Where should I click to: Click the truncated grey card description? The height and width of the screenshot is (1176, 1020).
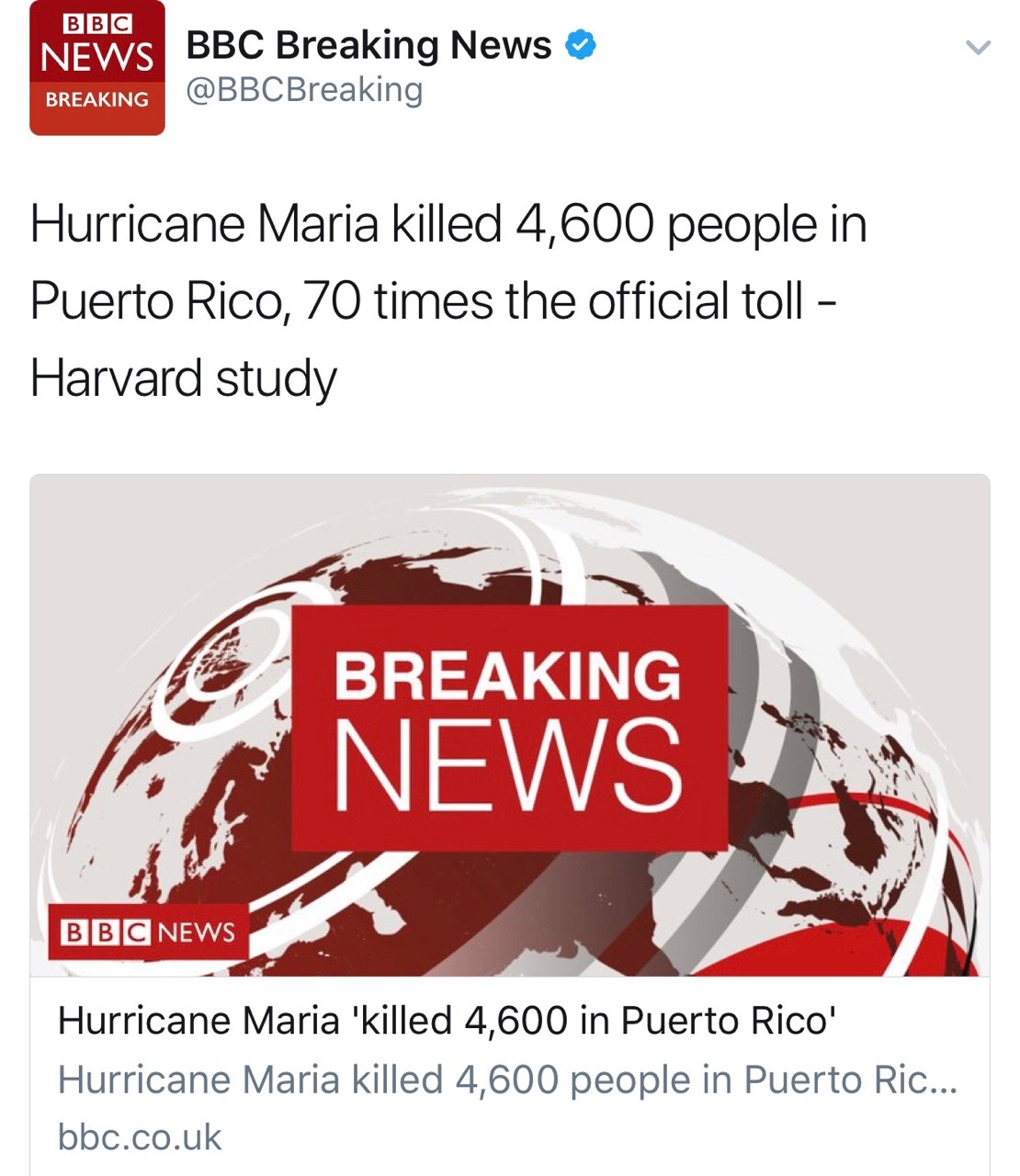[x=507, y=1080]
